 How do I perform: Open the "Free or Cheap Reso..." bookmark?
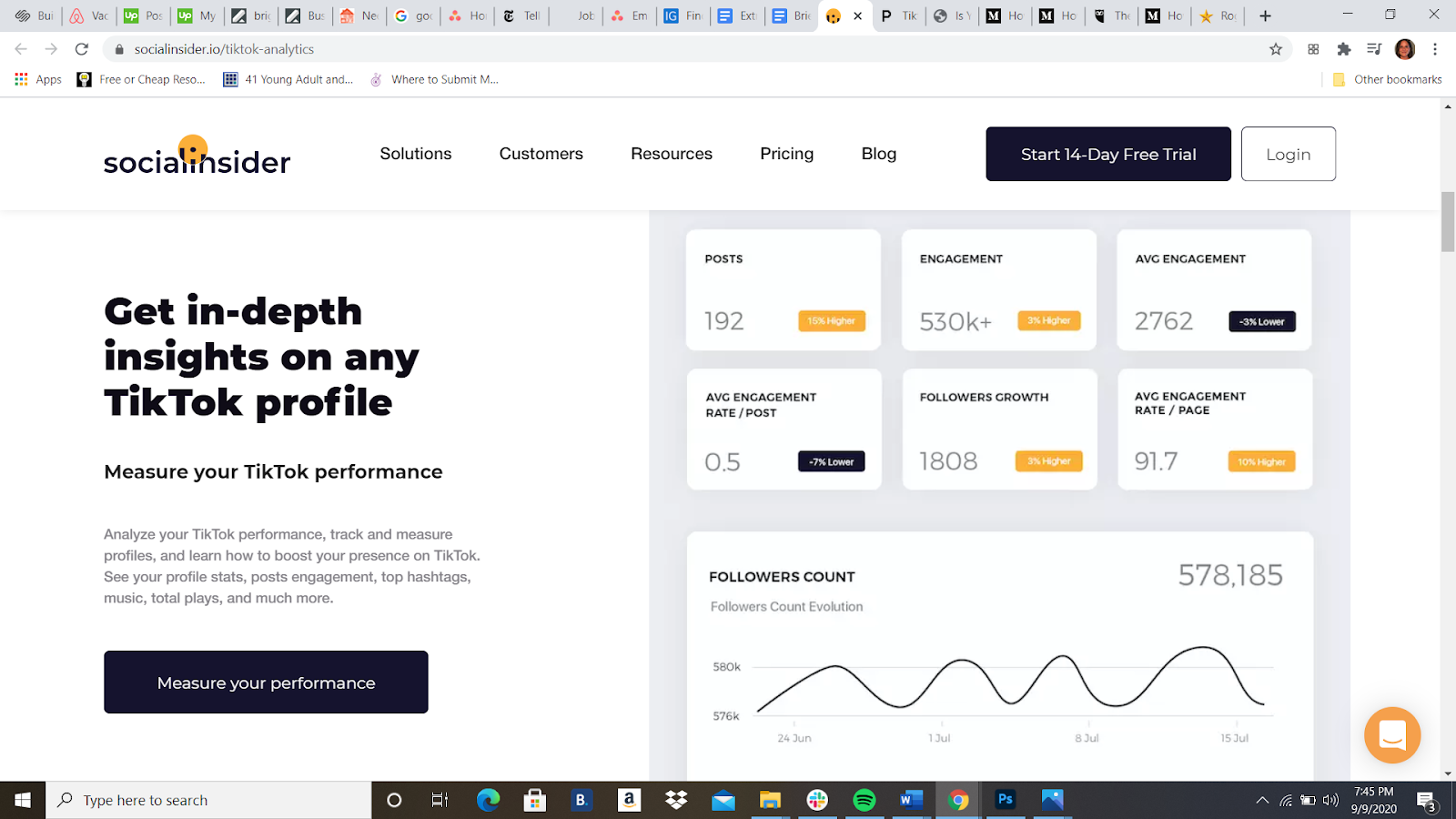pyautogui.click(x=142, y=79)
